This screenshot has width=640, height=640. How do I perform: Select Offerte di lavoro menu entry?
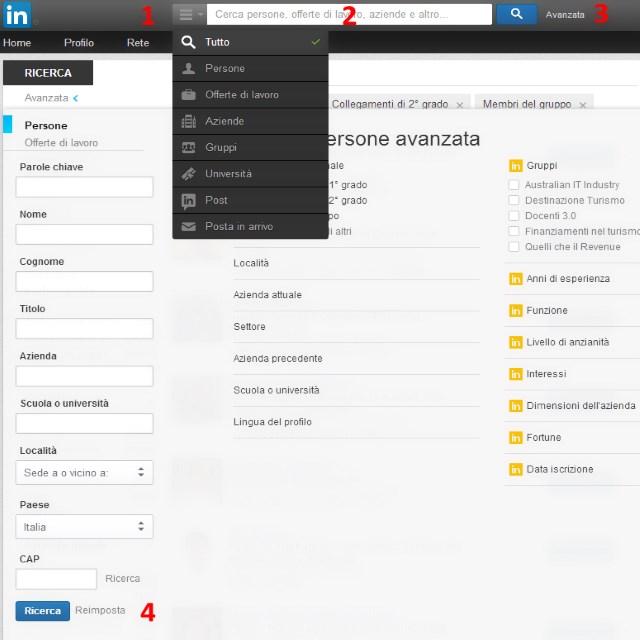click(x=250, y=95)
